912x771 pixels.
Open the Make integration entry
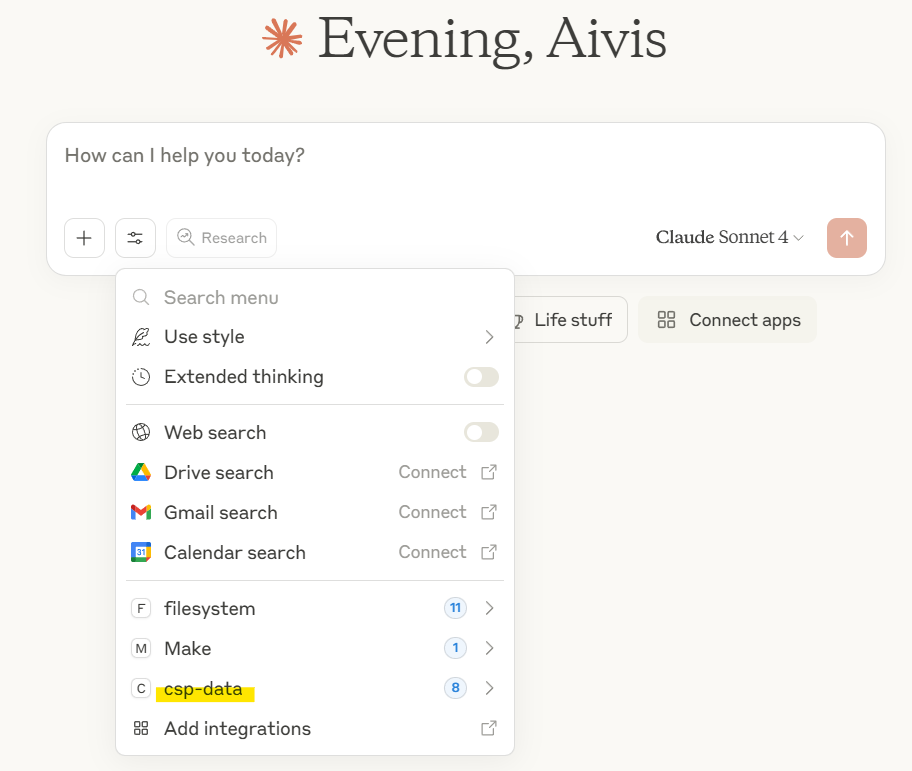click(315, 648)
